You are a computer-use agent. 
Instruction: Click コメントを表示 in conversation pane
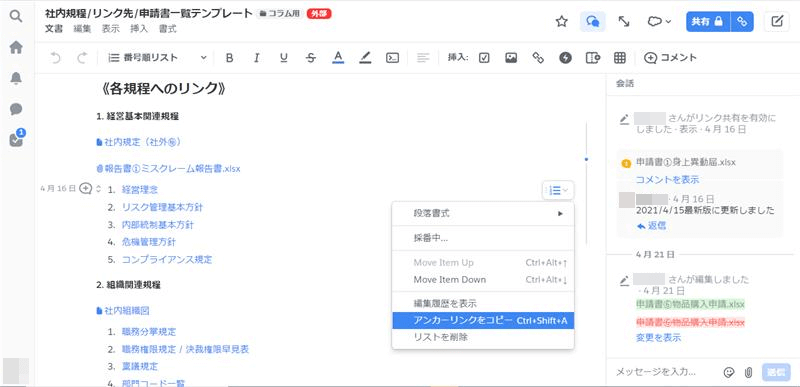click(667, 179)
